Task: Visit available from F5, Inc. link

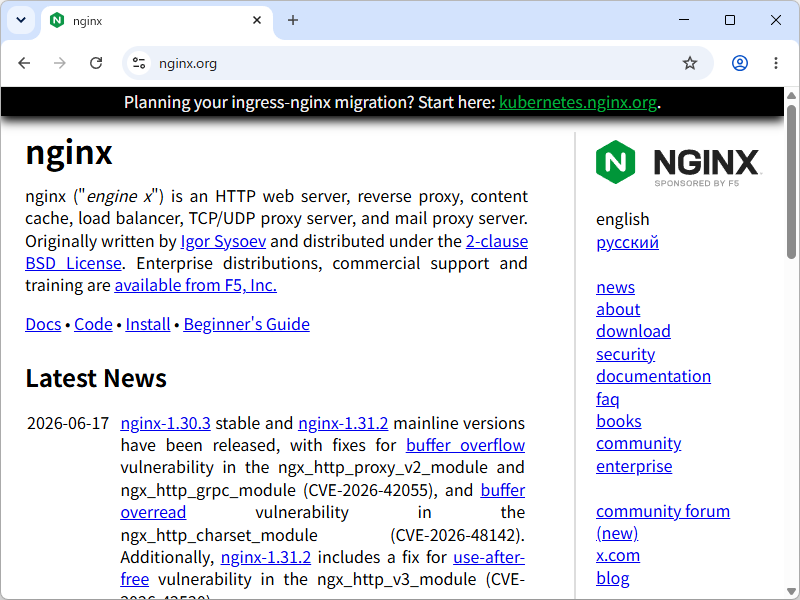Action: click(195, 285)
